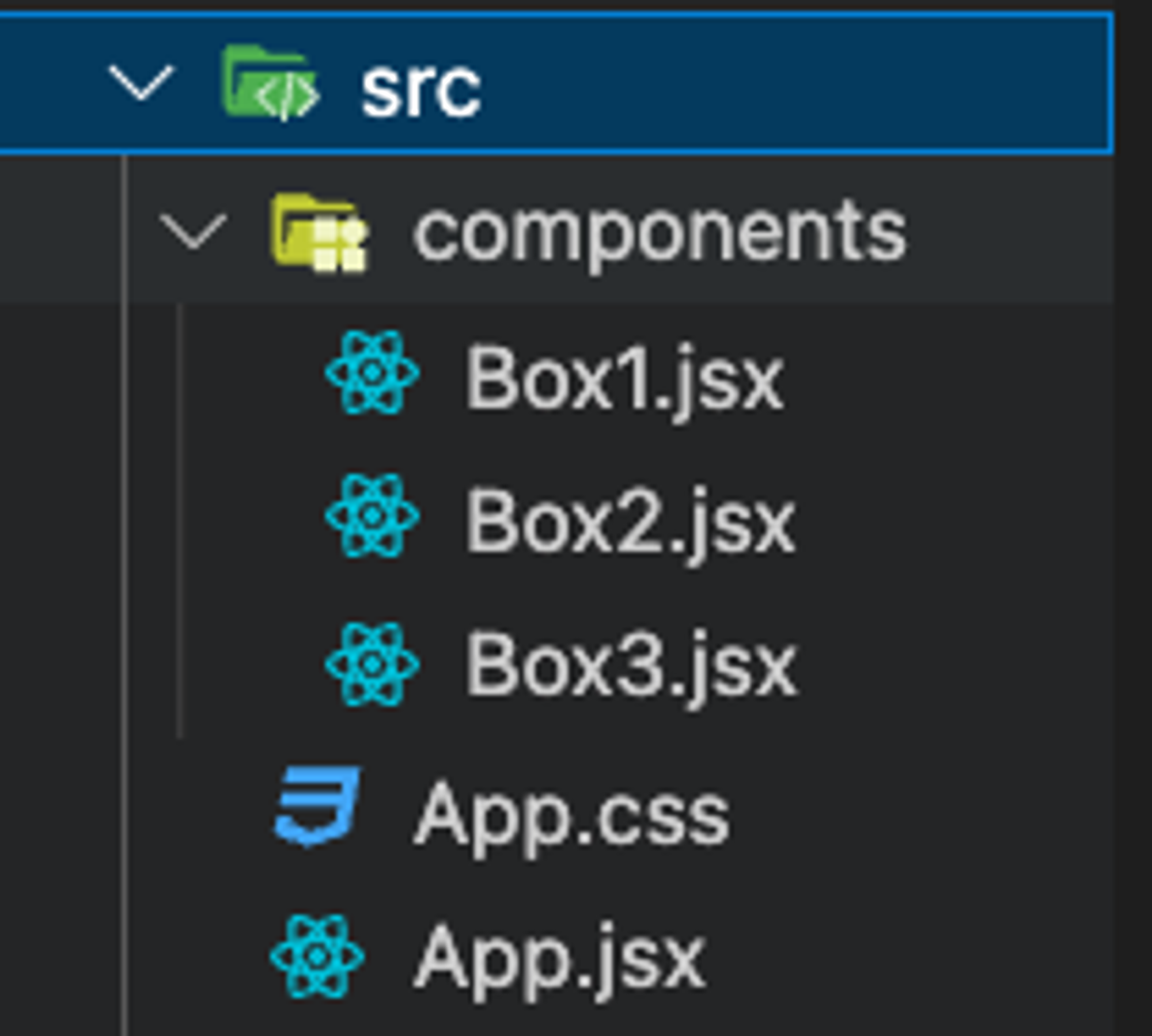The width and height of the screenshot is (1152, 1036).
Task: Click the green src folder icon
Action: pyautogui.click(x=270, y=84)
